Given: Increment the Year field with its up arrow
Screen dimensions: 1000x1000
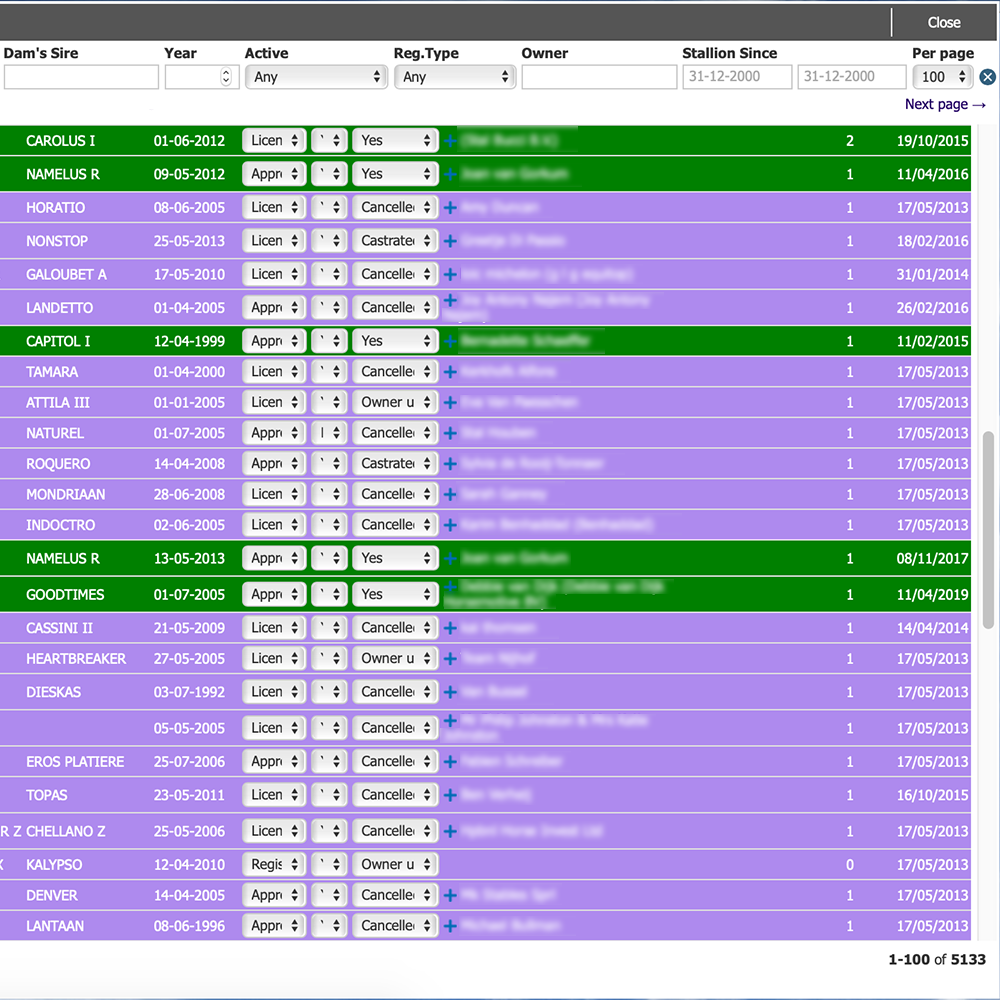Looking at the screenshot, I should point(227,71).
